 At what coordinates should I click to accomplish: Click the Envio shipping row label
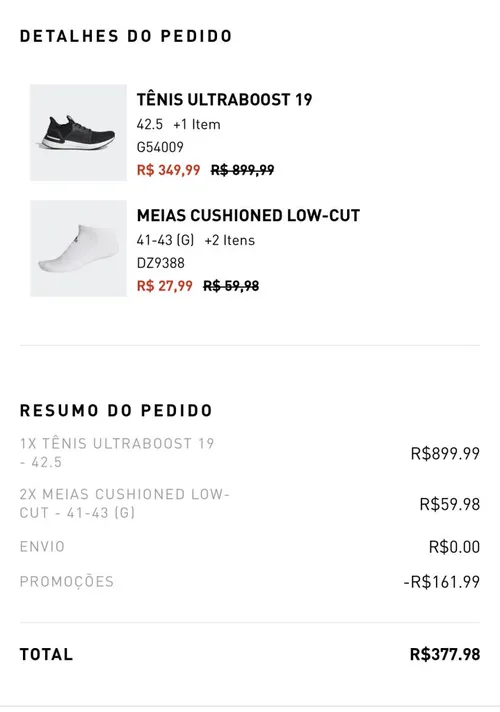tap(42, 546)
